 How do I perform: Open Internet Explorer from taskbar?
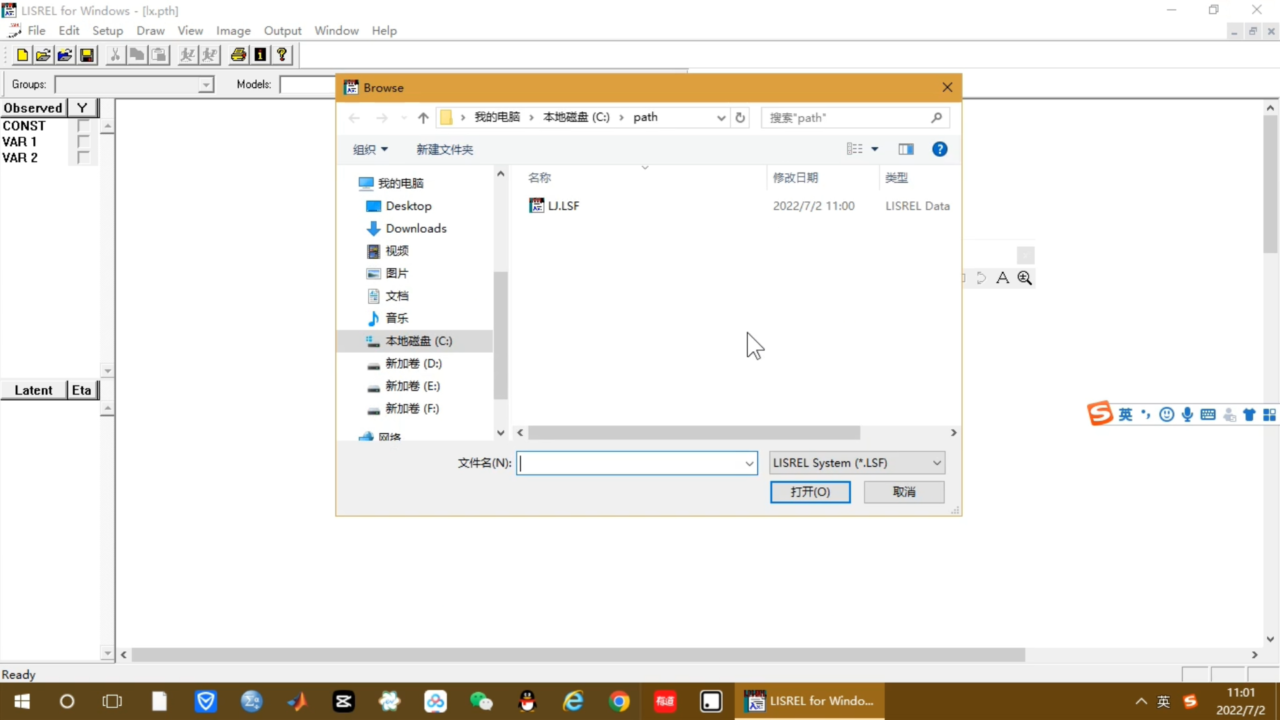573,701
